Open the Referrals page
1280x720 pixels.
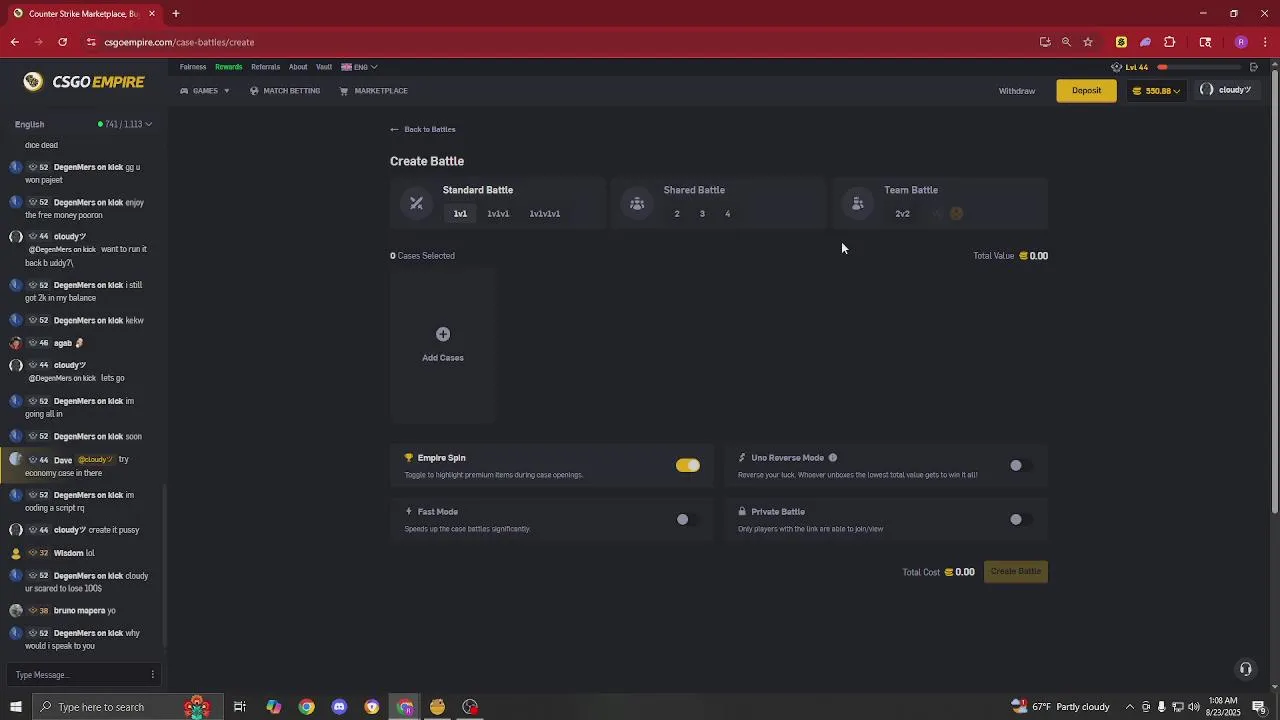point(266,67)
